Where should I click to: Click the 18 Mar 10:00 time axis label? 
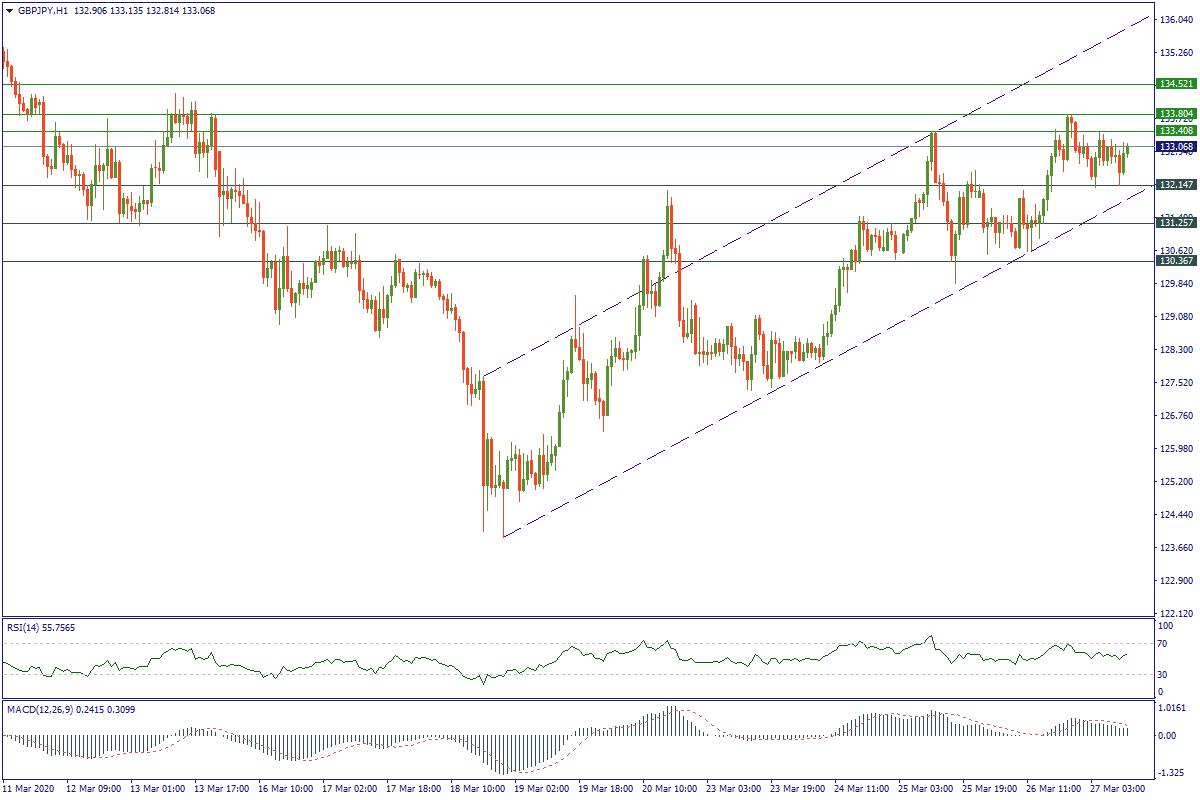tap(478, 789)
